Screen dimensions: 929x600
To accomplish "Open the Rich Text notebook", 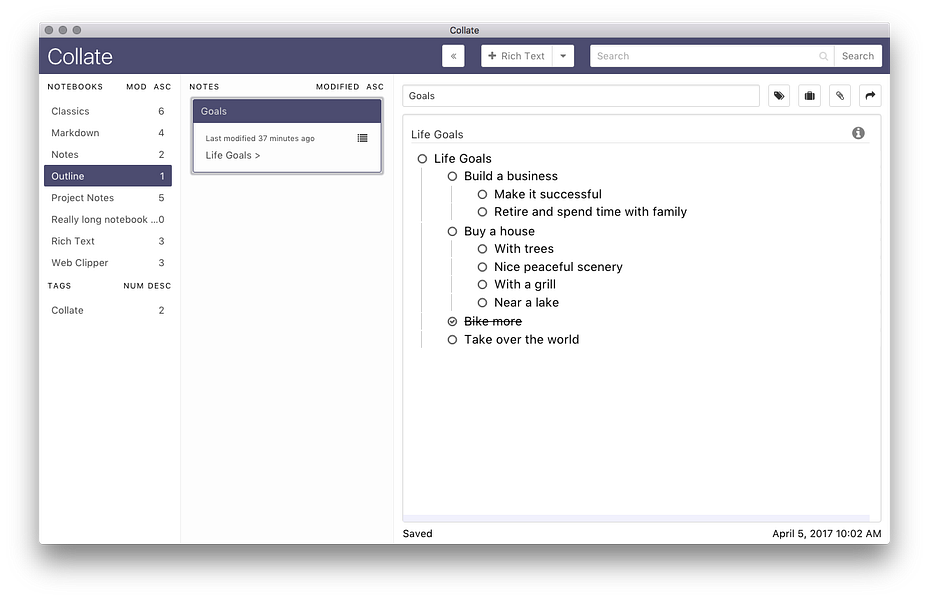I will (x=108, y=241).
